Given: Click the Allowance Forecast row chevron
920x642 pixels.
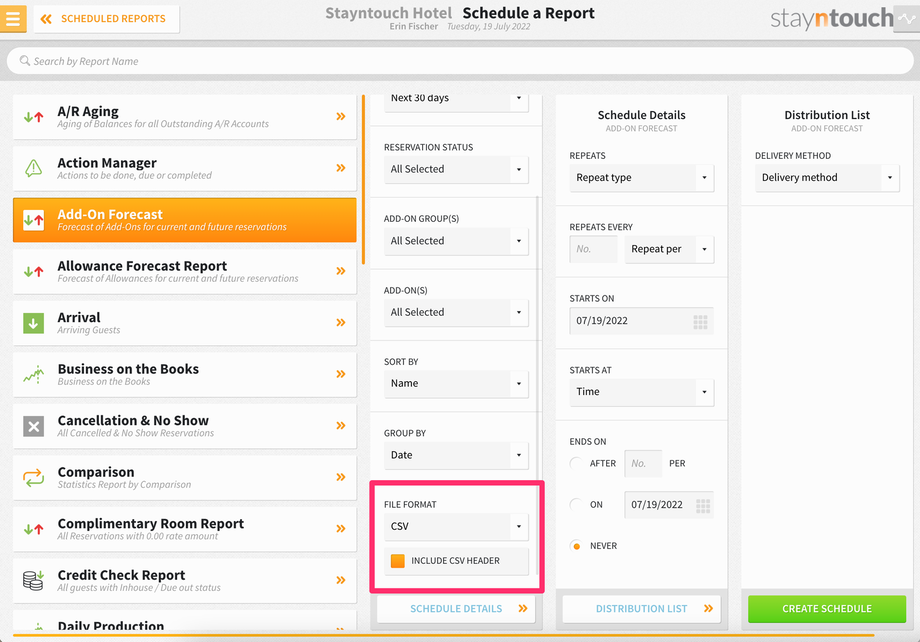Looking at the screenshot, I should click(341, 271).
